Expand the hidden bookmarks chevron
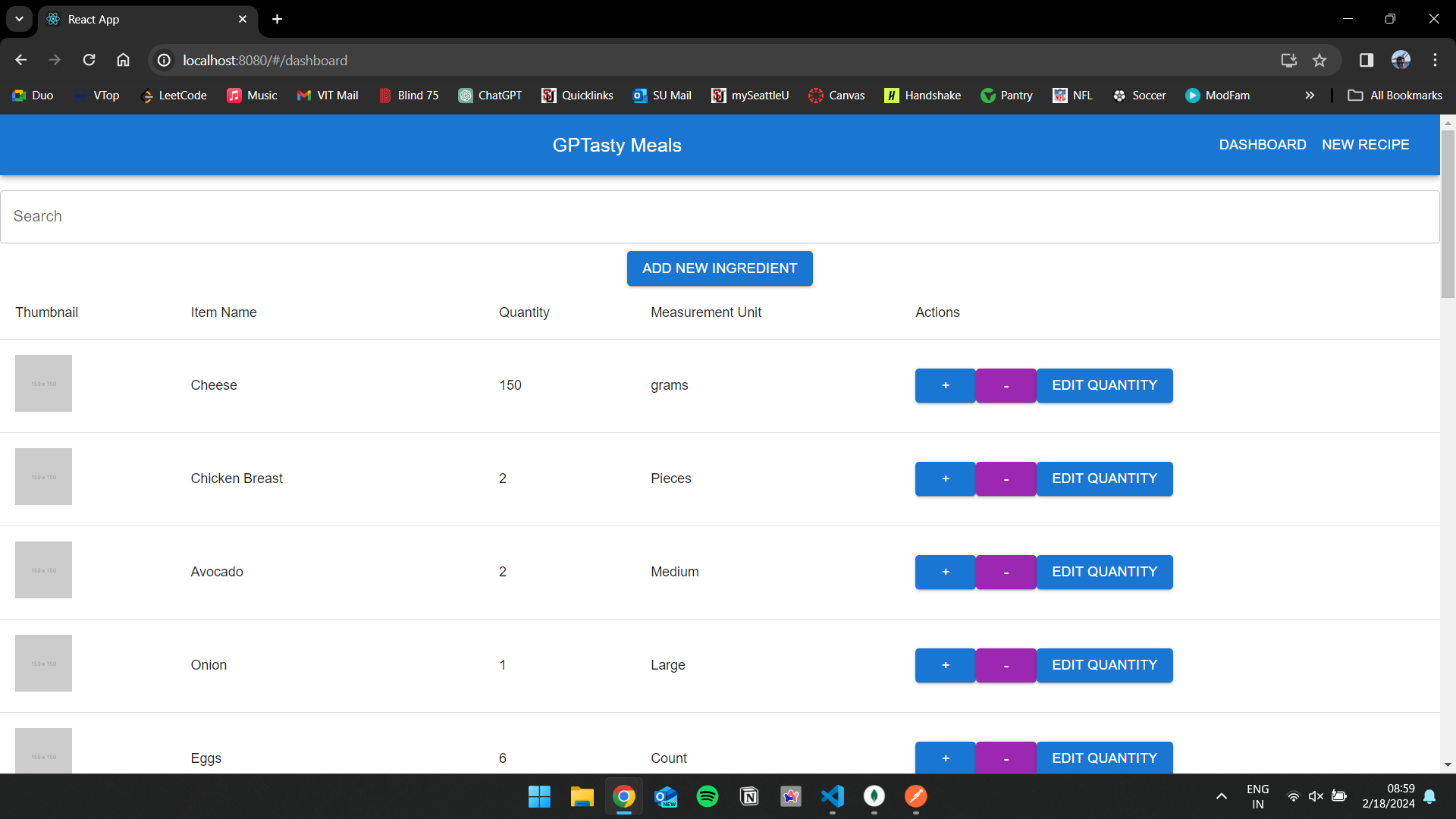The image size is (1456, 819). pos(1310,96)
